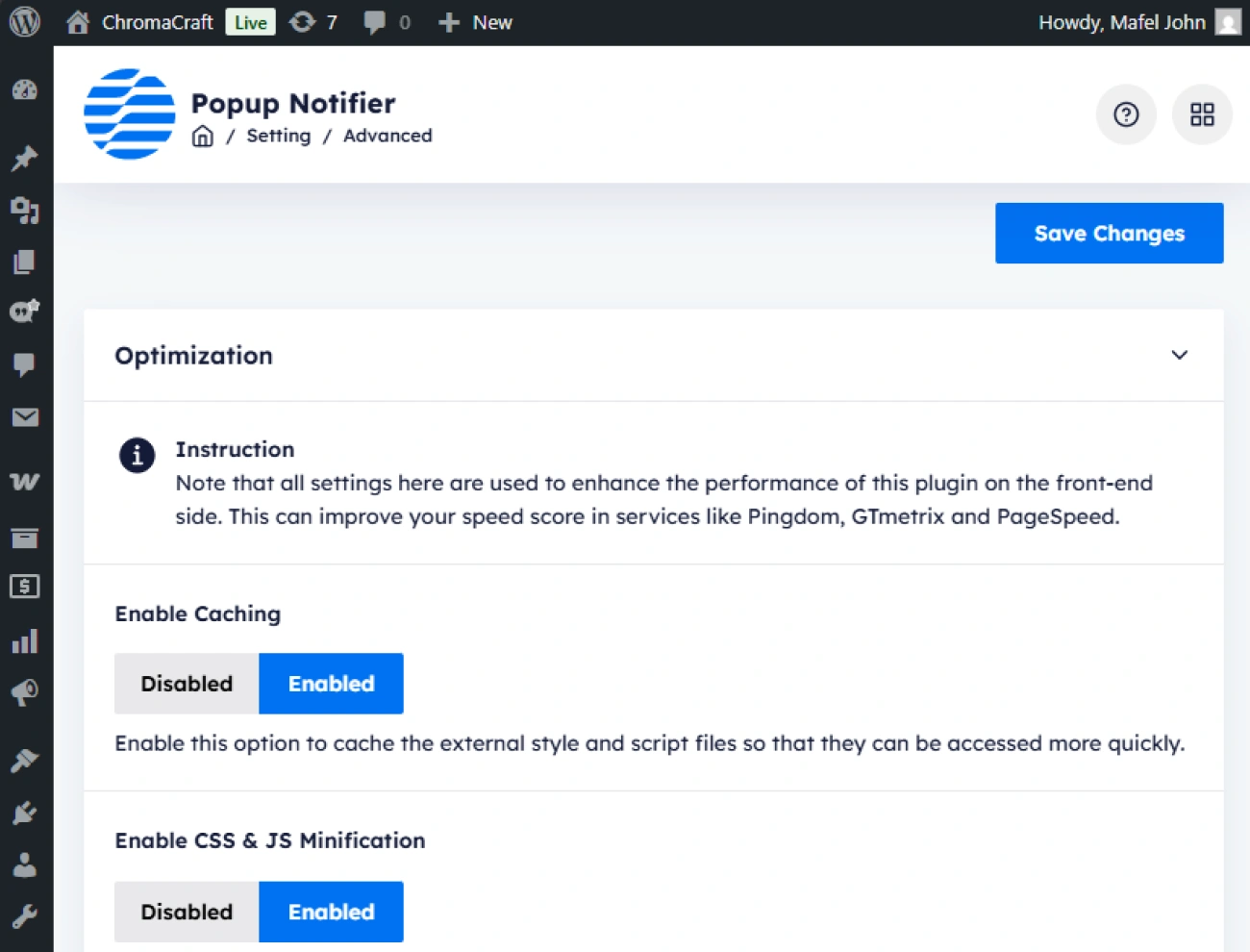Click the user avatar in admin bar
The width and height of the screenshot is (1250, 952).
tap(1228, 22)
